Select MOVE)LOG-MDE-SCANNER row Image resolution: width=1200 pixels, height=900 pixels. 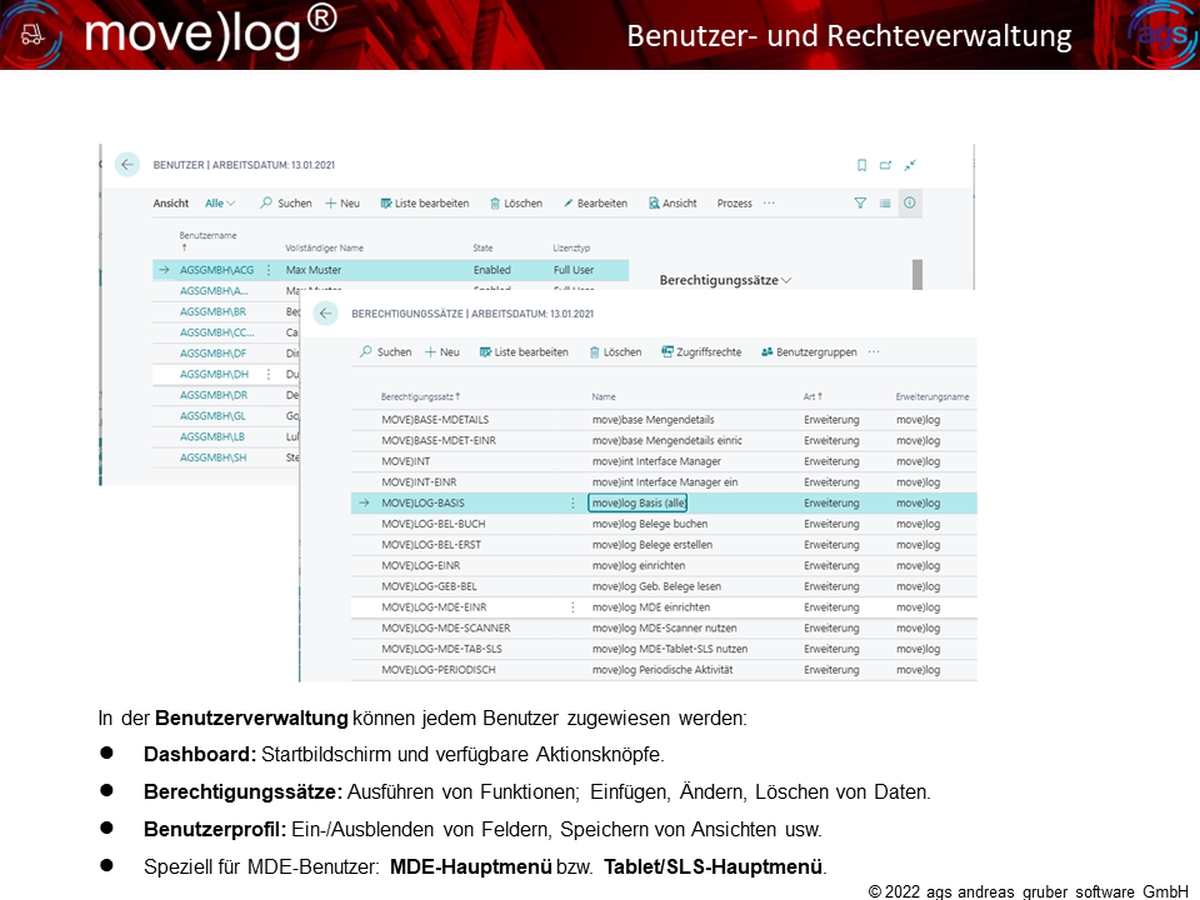point(664,628)
